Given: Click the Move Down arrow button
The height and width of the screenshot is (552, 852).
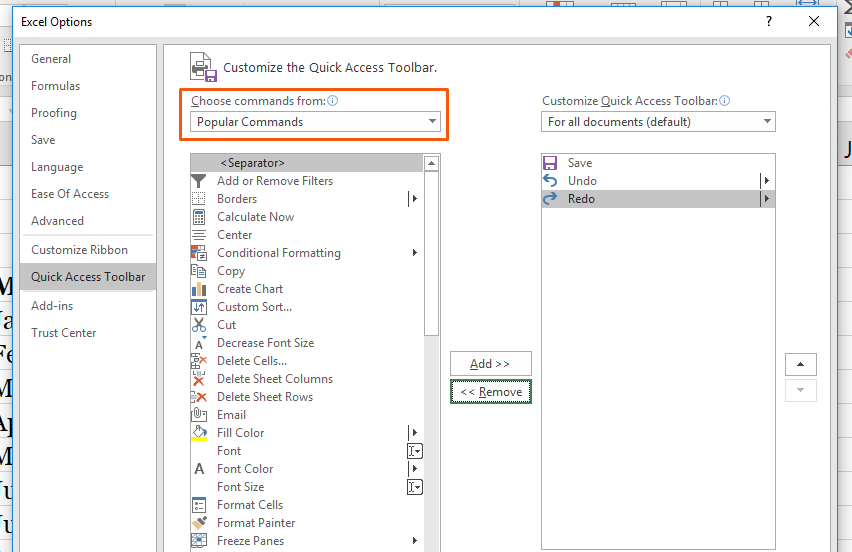Looking at the screenshot, I should 800,391.
